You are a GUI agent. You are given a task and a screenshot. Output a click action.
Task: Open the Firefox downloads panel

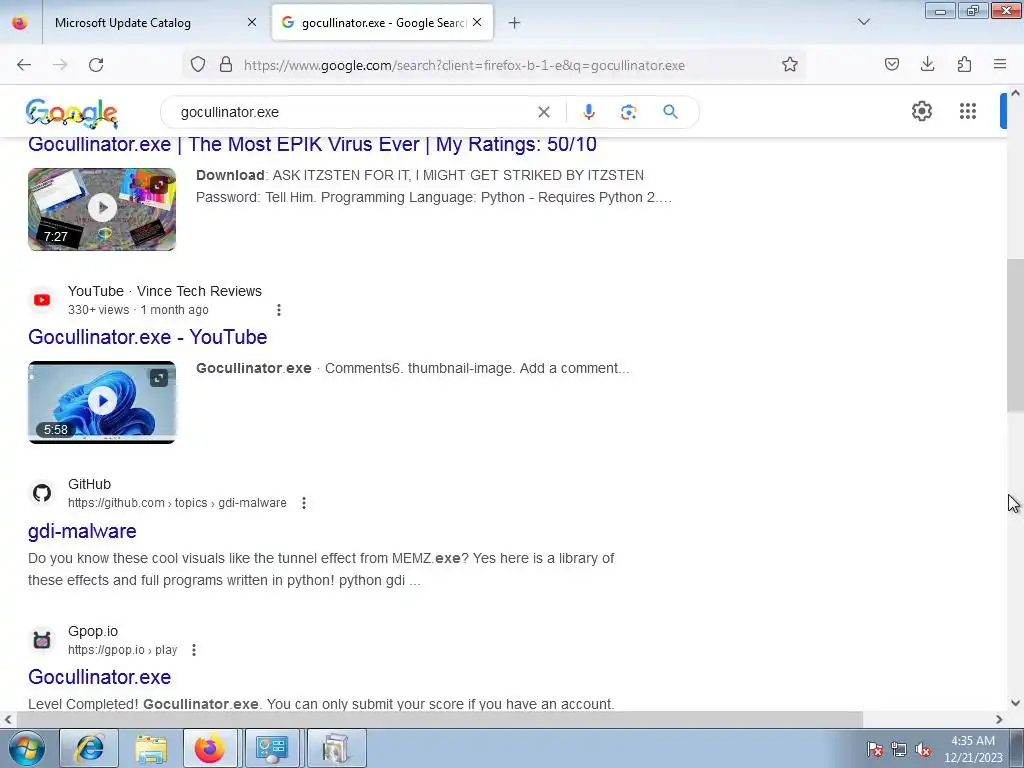point(927,65)
